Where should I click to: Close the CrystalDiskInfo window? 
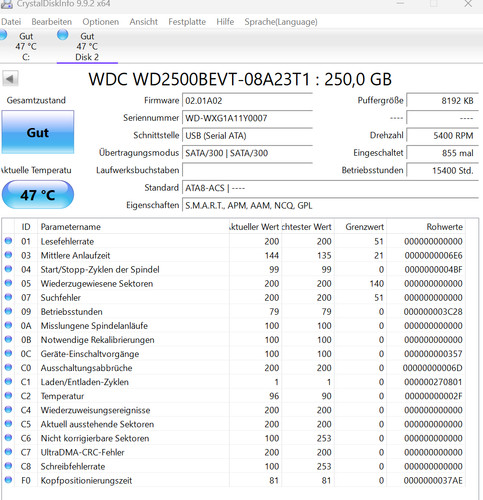click(468, 4)
